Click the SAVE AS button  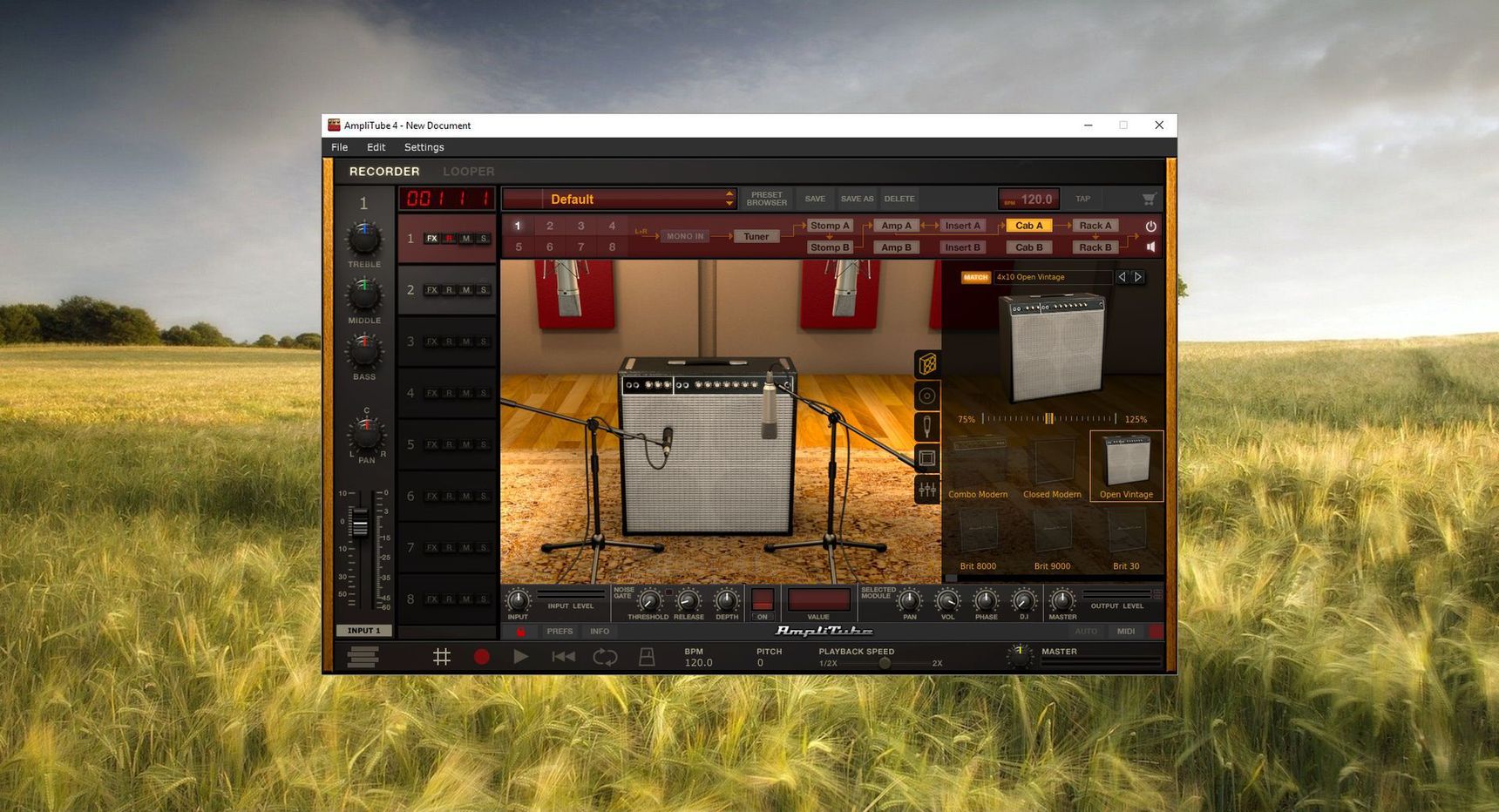(x=857, y=199)
